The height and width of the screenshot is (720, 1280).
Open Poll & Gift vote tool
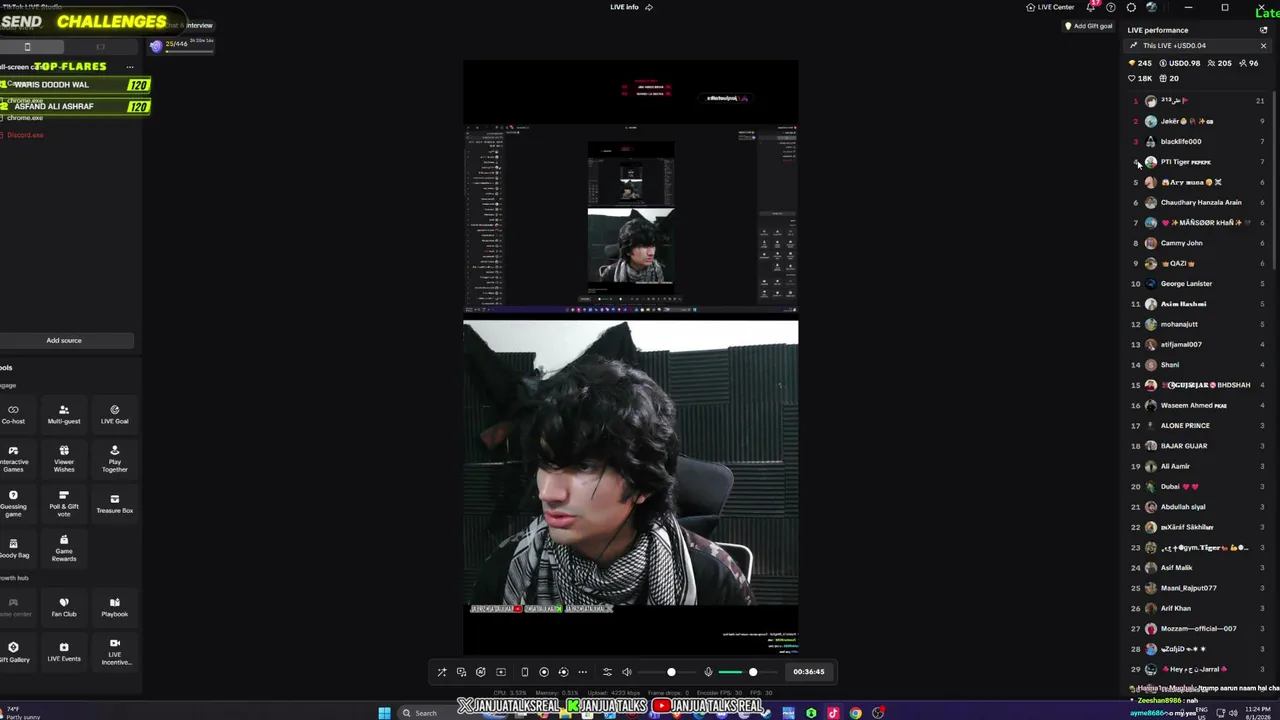pos(64,503)
